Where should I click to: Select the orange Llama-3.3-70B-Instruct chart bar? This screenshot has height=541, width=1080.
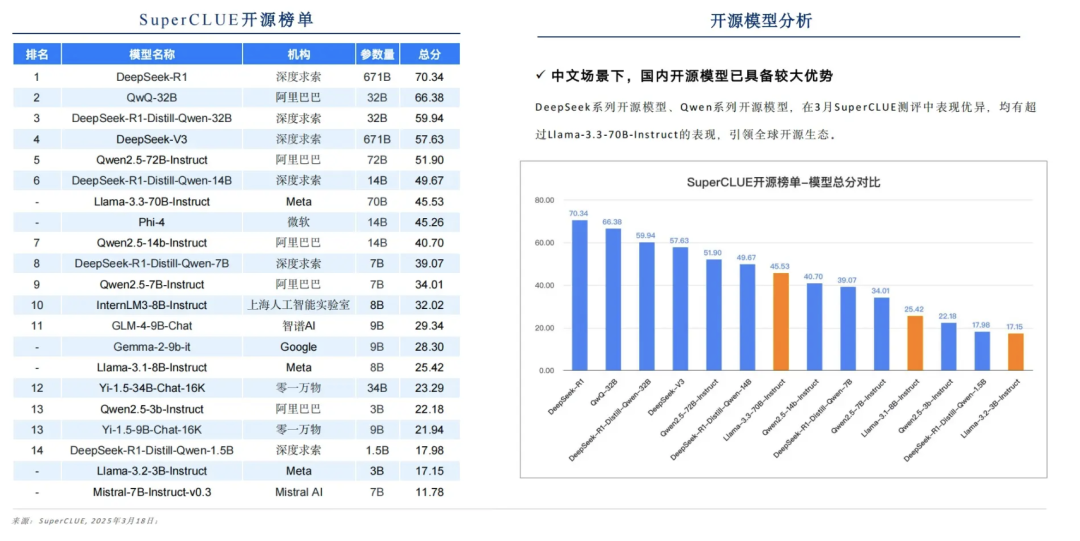pyautogui.click(x=780, y=322)
